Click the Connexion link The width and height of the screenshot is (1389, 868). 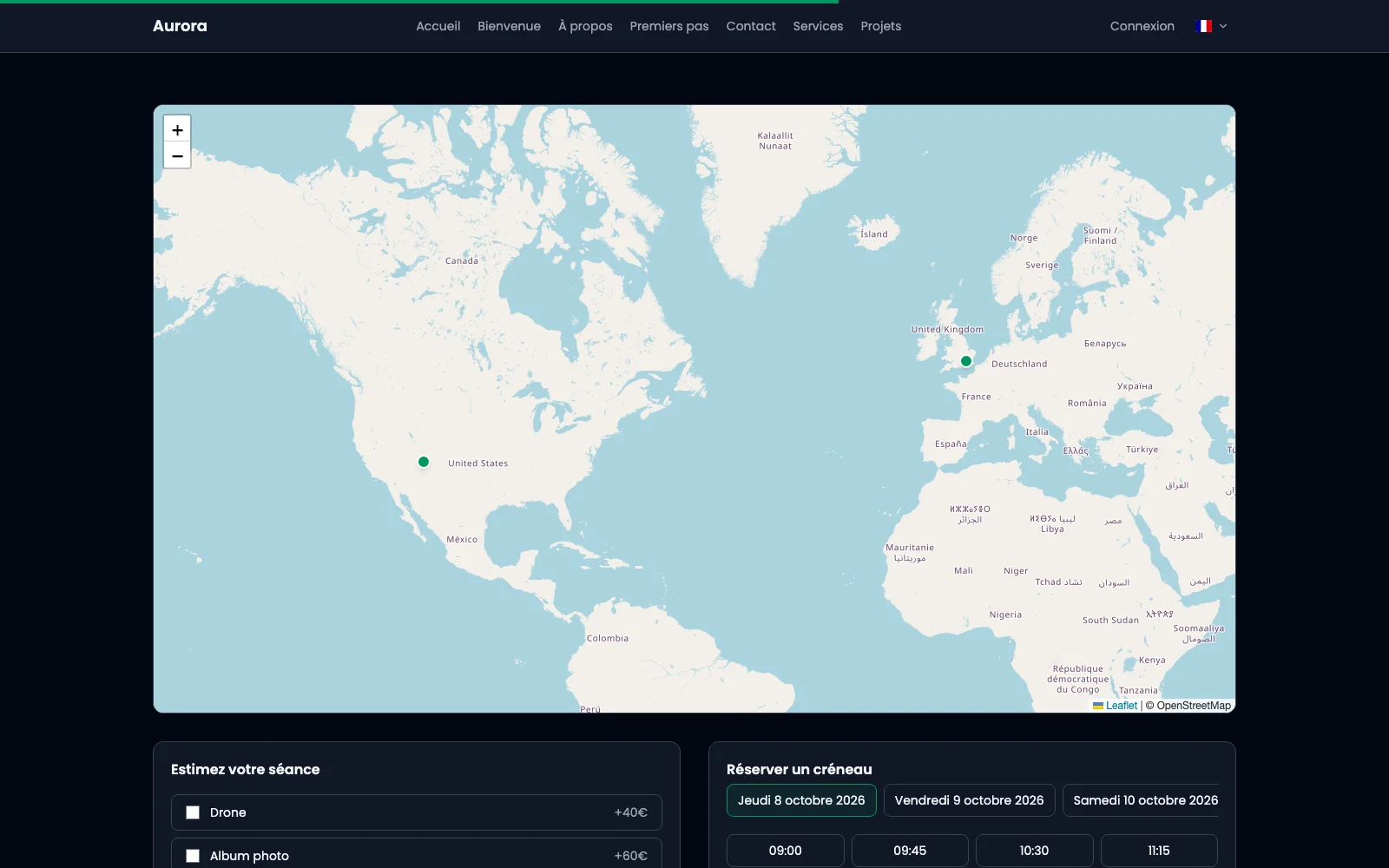tap(1142, 26)
